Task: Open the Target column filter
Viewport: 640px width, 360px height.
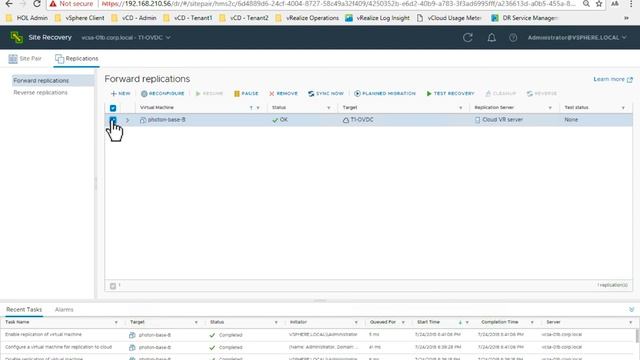Action: click(x=461, y=108)
